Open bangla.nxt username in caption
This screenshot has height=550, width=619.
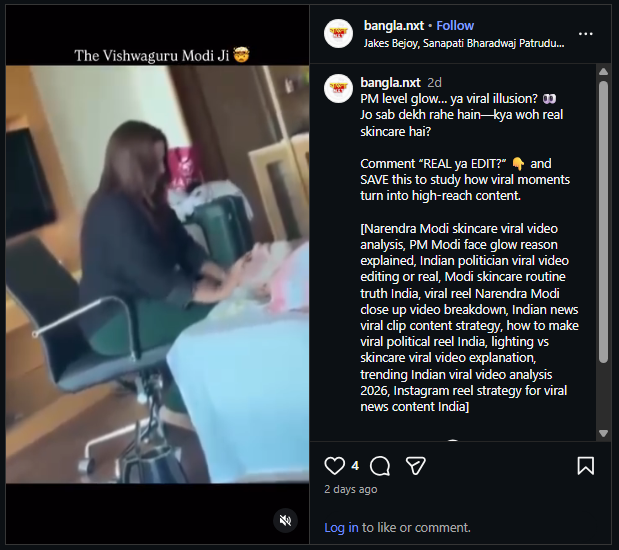(x=389, y=82)
